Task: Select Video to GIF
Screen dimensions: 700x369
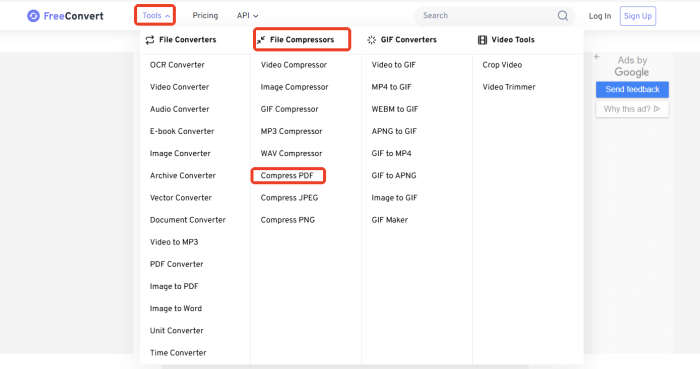Action: [394, 65]
